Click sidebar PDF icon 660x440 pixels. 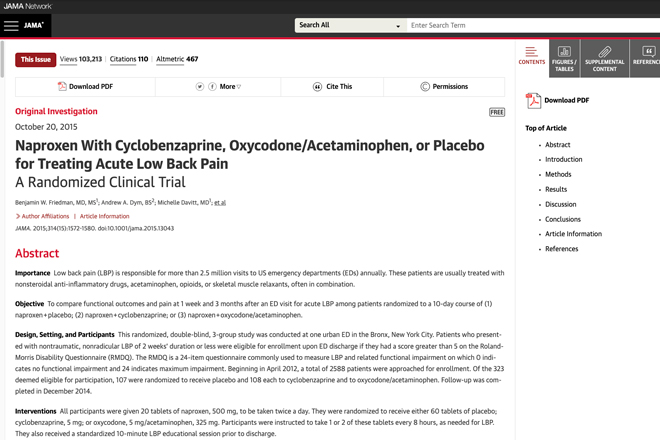coord(533,101)
